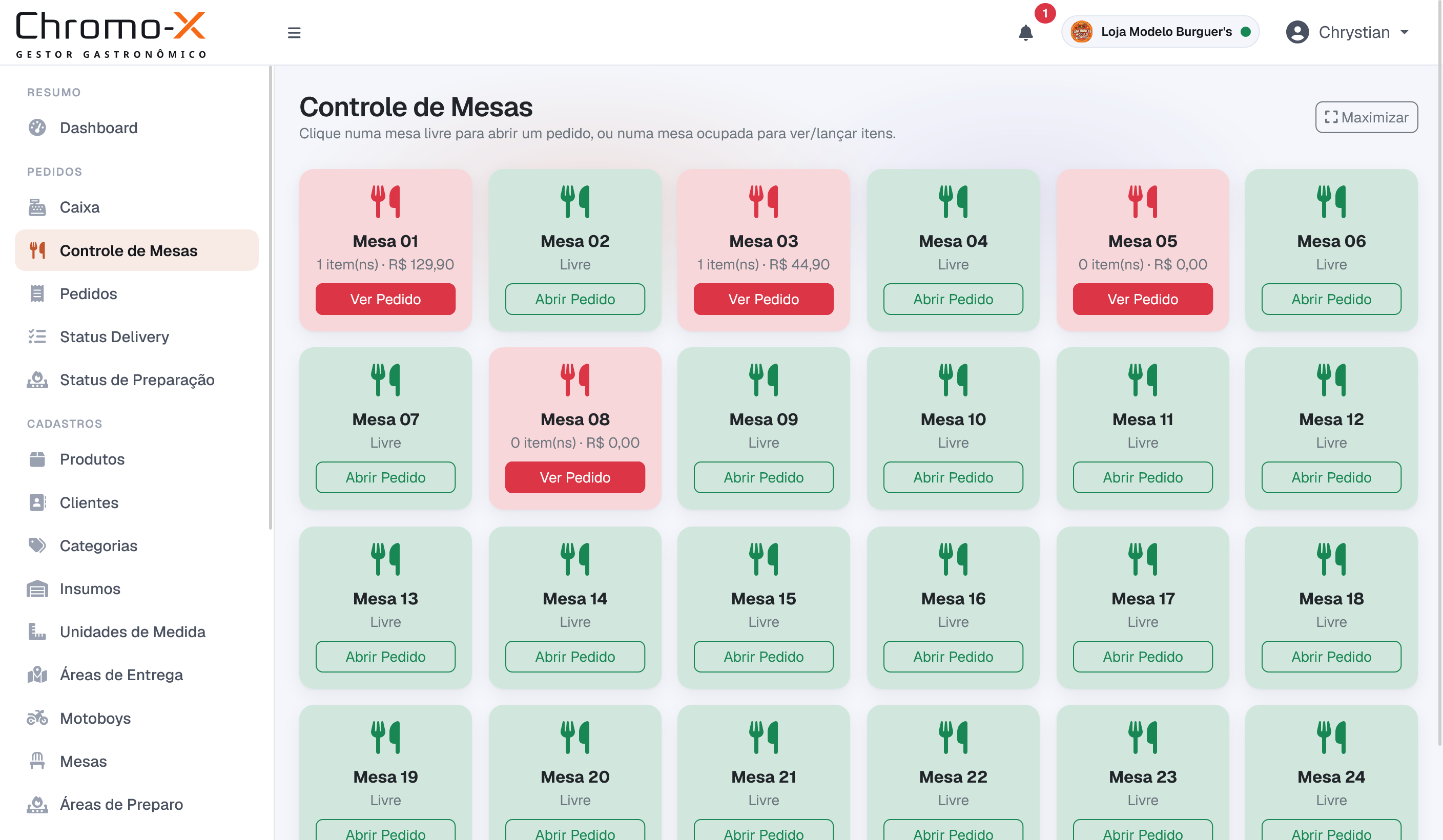Image resolution: width=1443 pixels, height=840 pixels.
Task: Open an order for Mesa 10
Action: pos(953,477)
